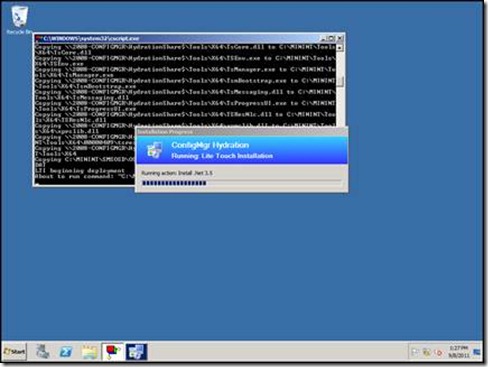Open Windows PowerShell from the taskbar
Screen dimensions: 488x367
(x=66, y=352)
